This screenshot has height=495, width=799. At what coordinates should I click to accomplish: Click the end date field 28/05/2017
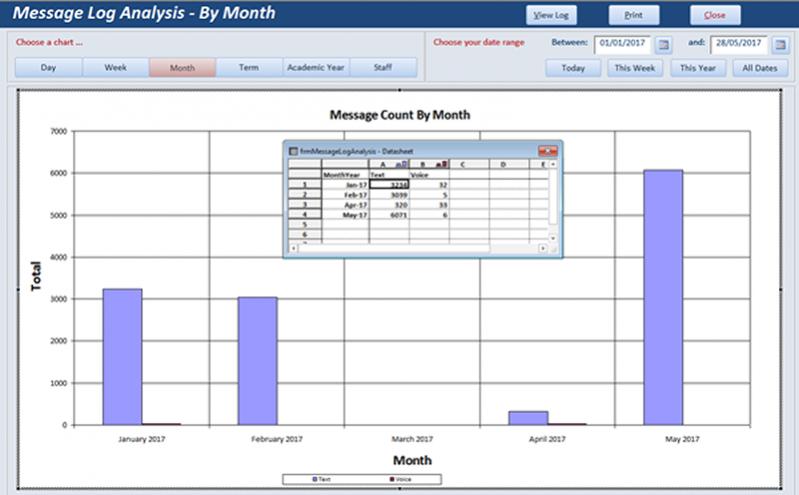[x=739, y=44]
